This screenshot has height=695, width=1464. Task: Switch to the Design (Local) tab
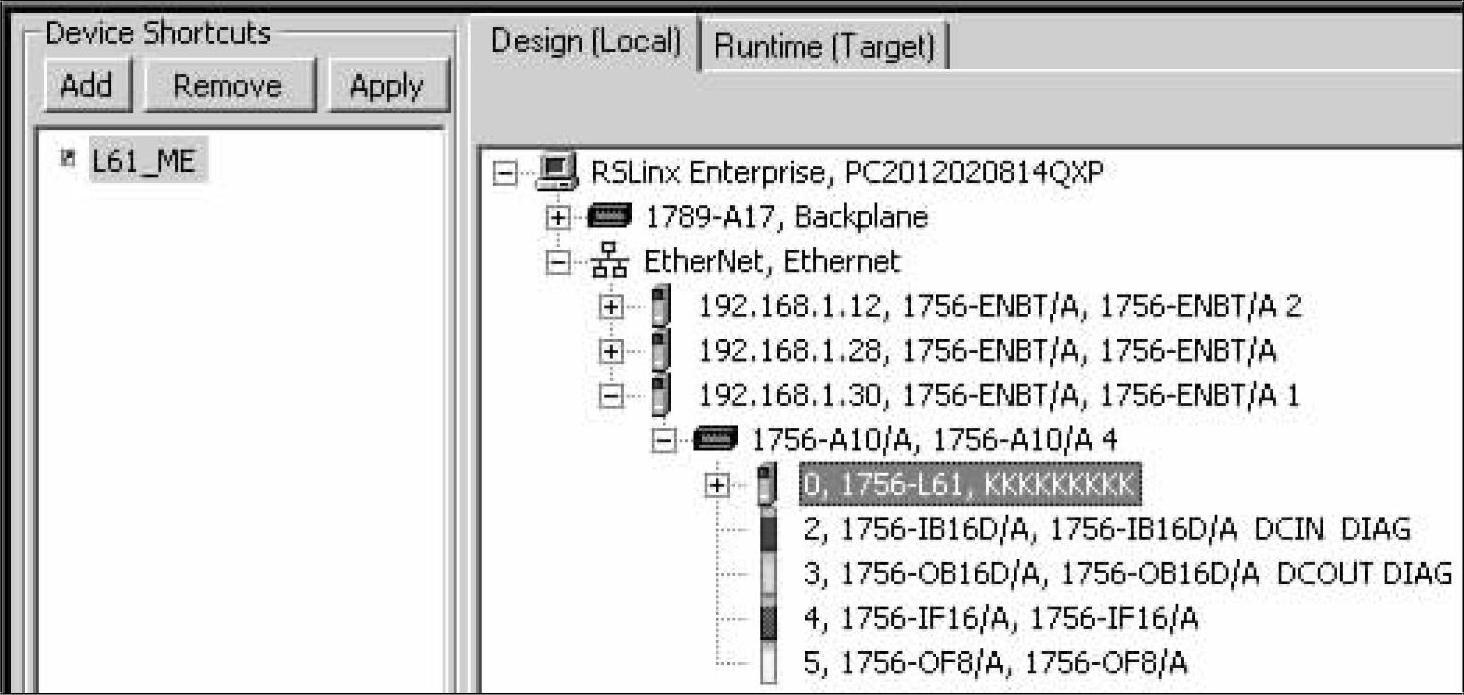[x=587, y=42]
